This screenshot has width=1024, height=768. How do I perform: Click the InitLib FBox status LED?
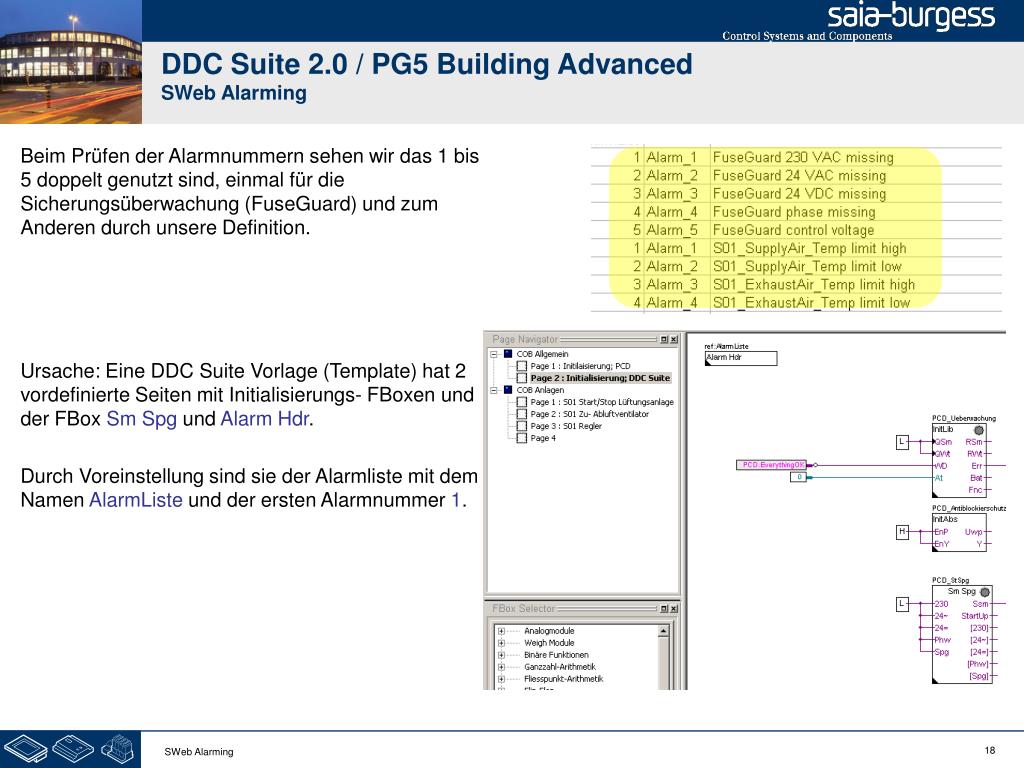point(979,430)
